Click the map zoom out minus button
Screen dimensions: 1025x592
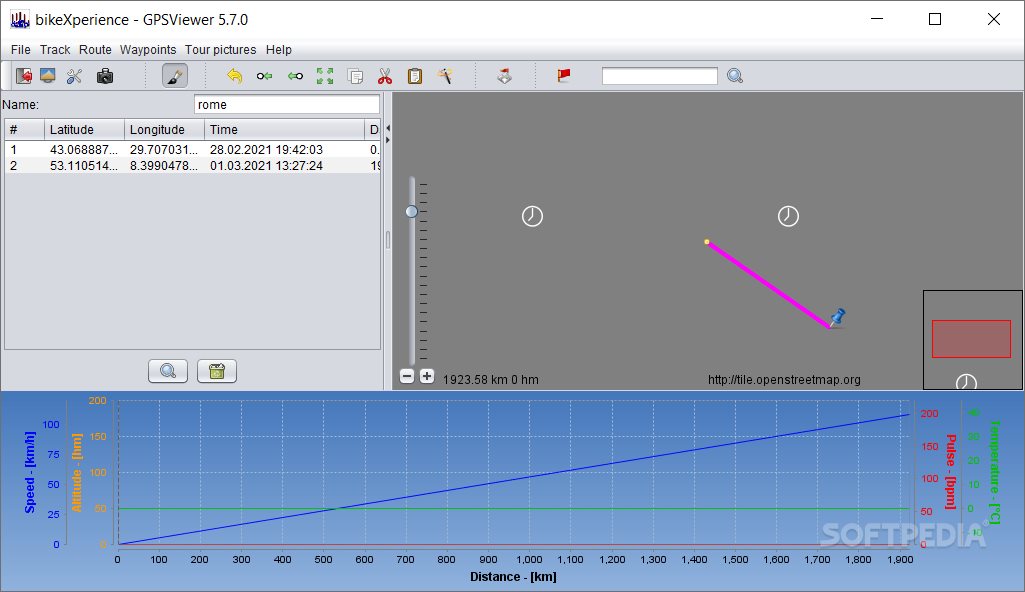407,376
